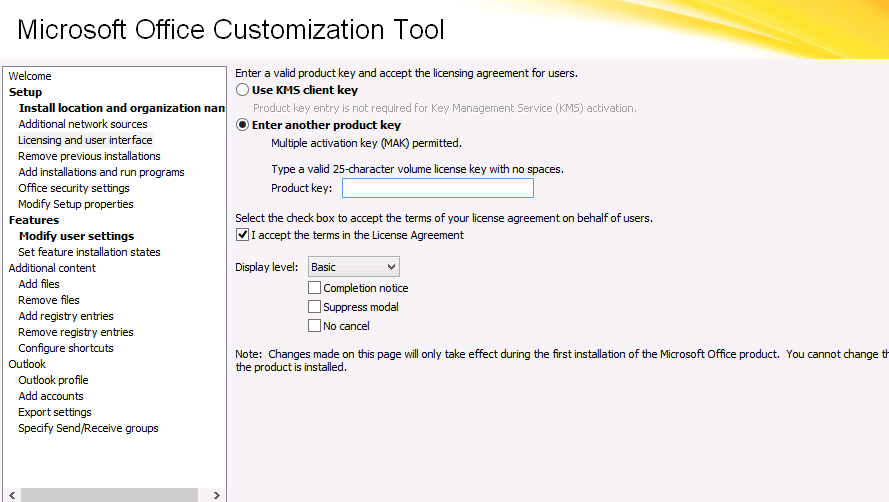Viewport: 889px width, 502px height.
Task: Open Export settings page
Action: coord(55,412)
